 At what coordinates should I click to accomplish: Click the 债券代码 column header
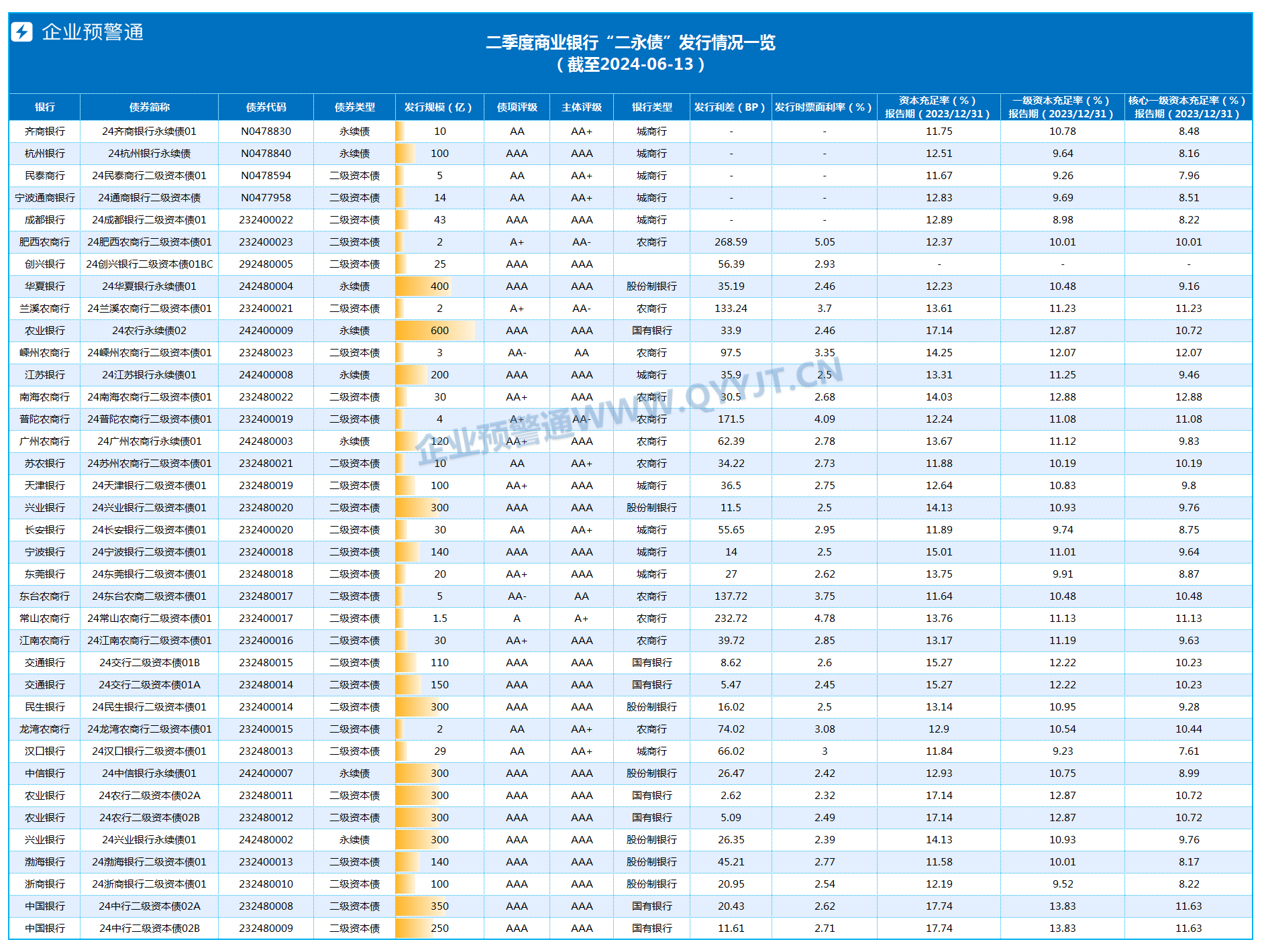pos(266,107)
